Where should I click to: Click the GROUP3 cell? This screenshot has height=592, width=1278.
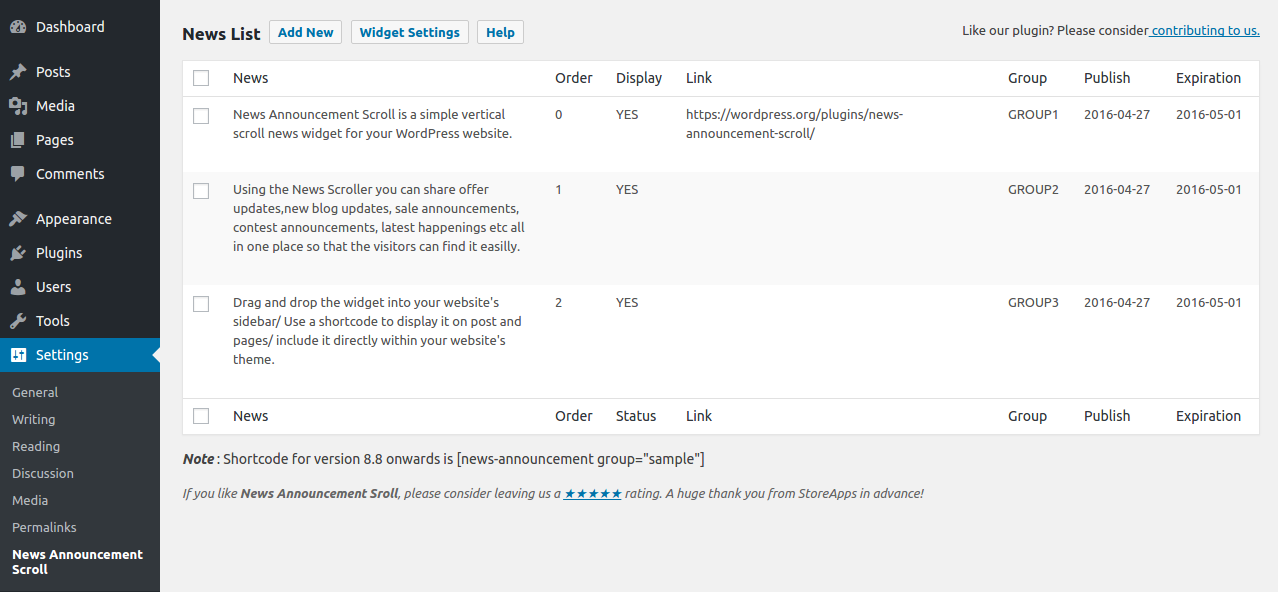1033,303
